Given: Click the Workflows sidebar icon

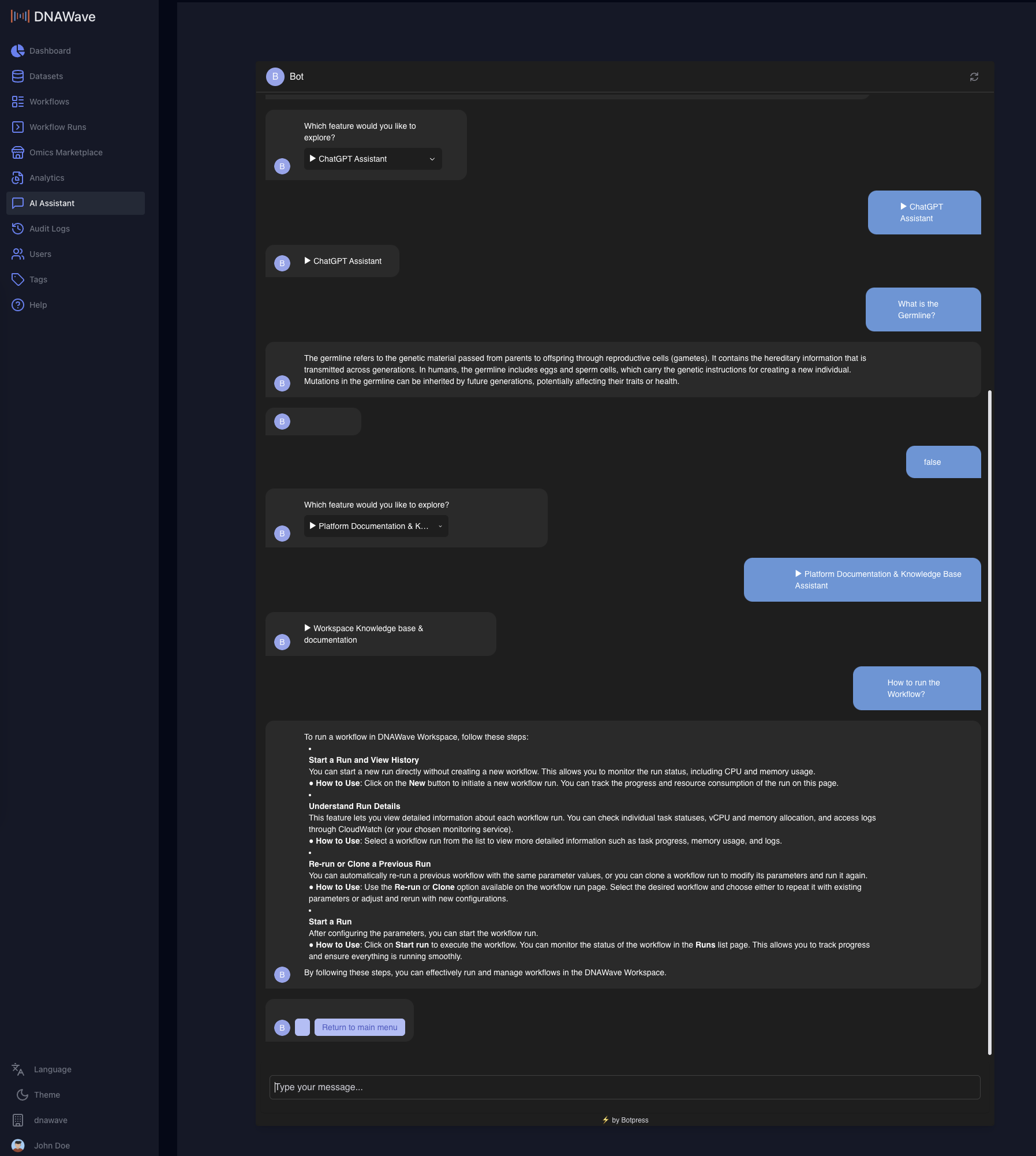Looking at the screenshot, I should 18,101.
